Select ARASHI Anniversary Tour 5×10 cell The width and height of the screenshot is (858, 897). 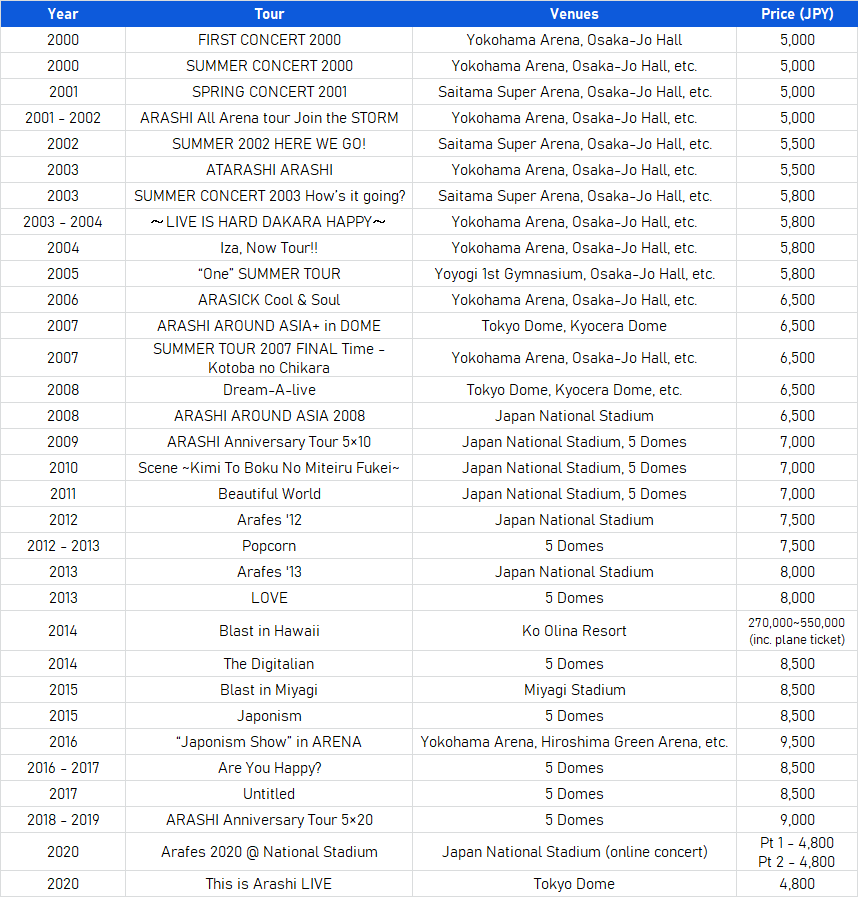[x=269, y=442]
